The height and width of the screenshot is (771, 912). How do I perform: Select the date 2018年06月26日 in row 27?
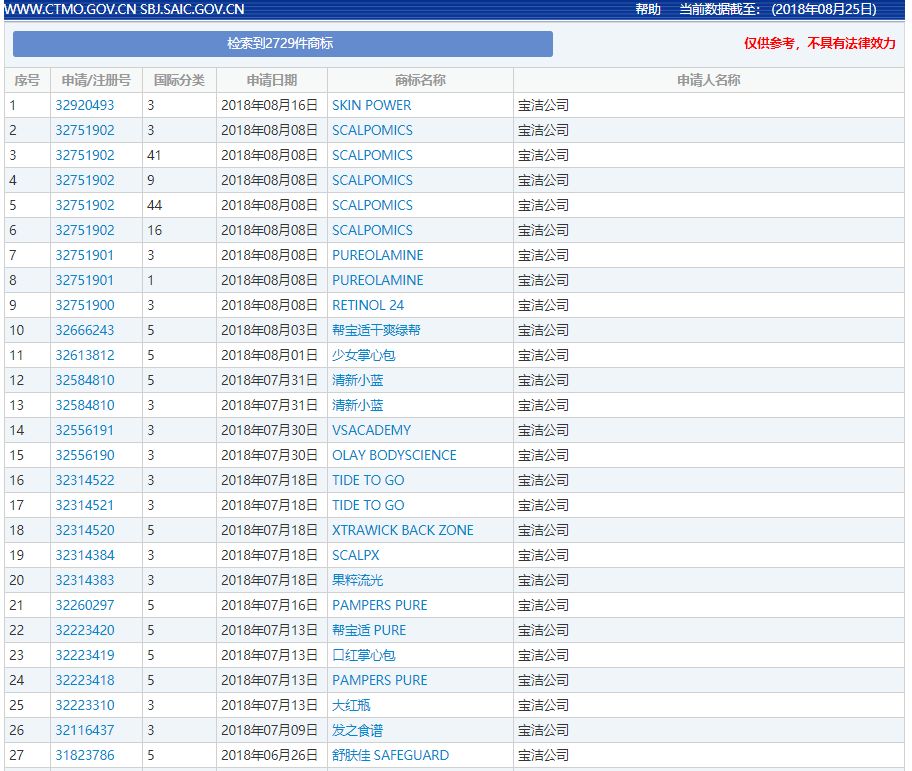pos(269,755)
